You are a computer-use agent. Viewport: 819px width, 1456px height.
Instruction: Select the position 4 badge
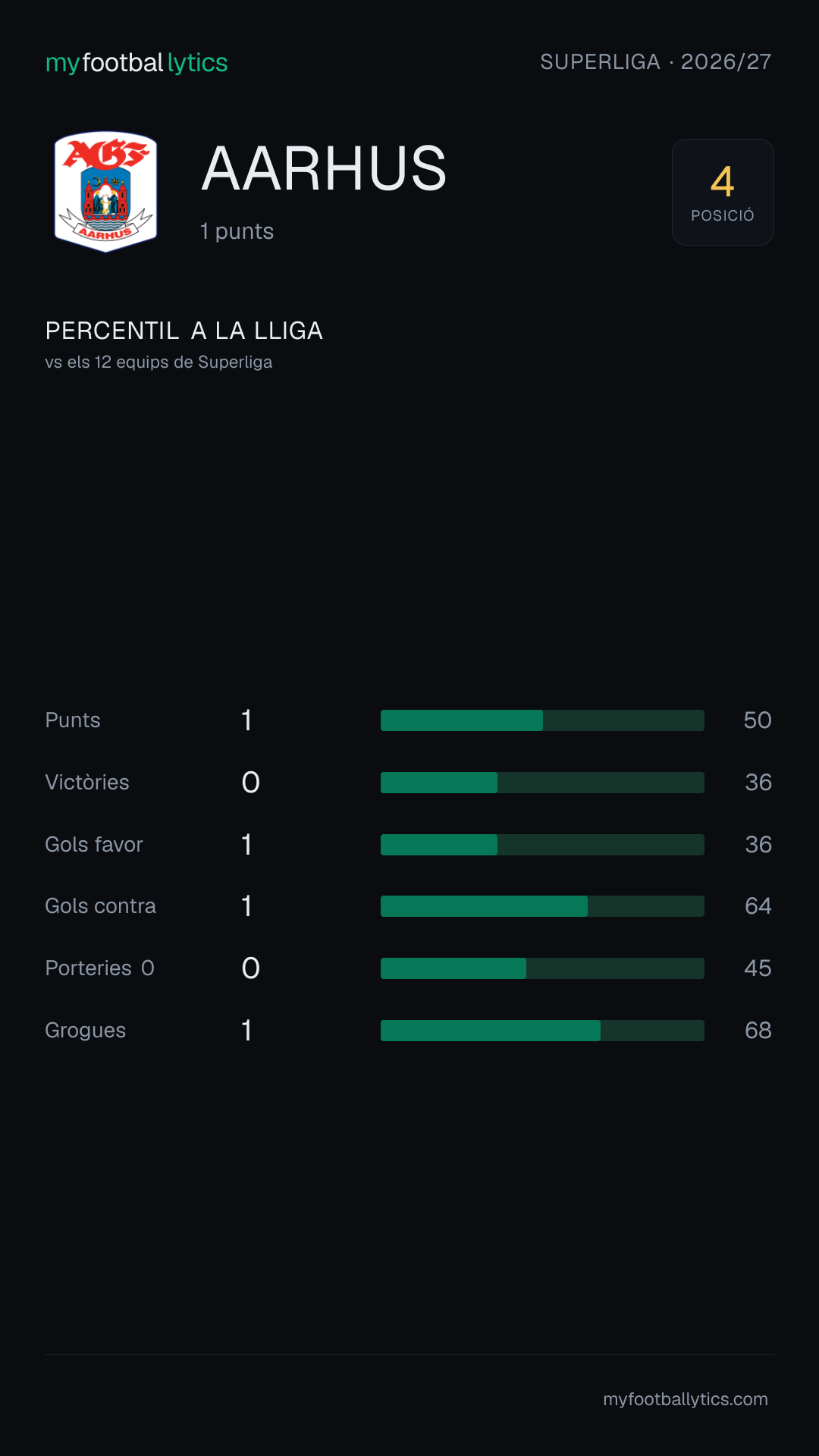(723, 192)
